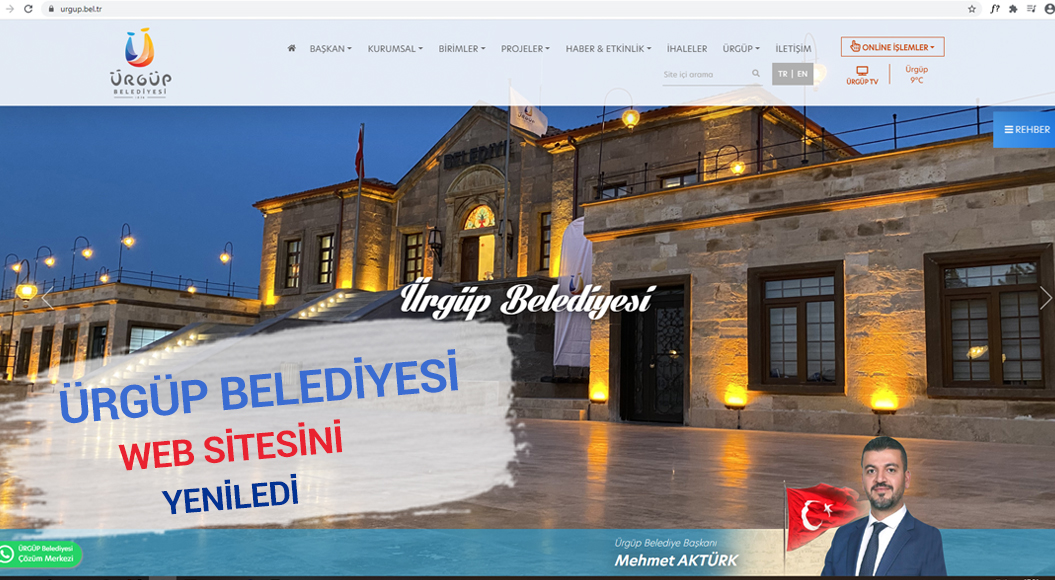The width and height of the screenshot is (1055, 580).
Task: Click the Site içi arama search field
Action: point(705,75)
